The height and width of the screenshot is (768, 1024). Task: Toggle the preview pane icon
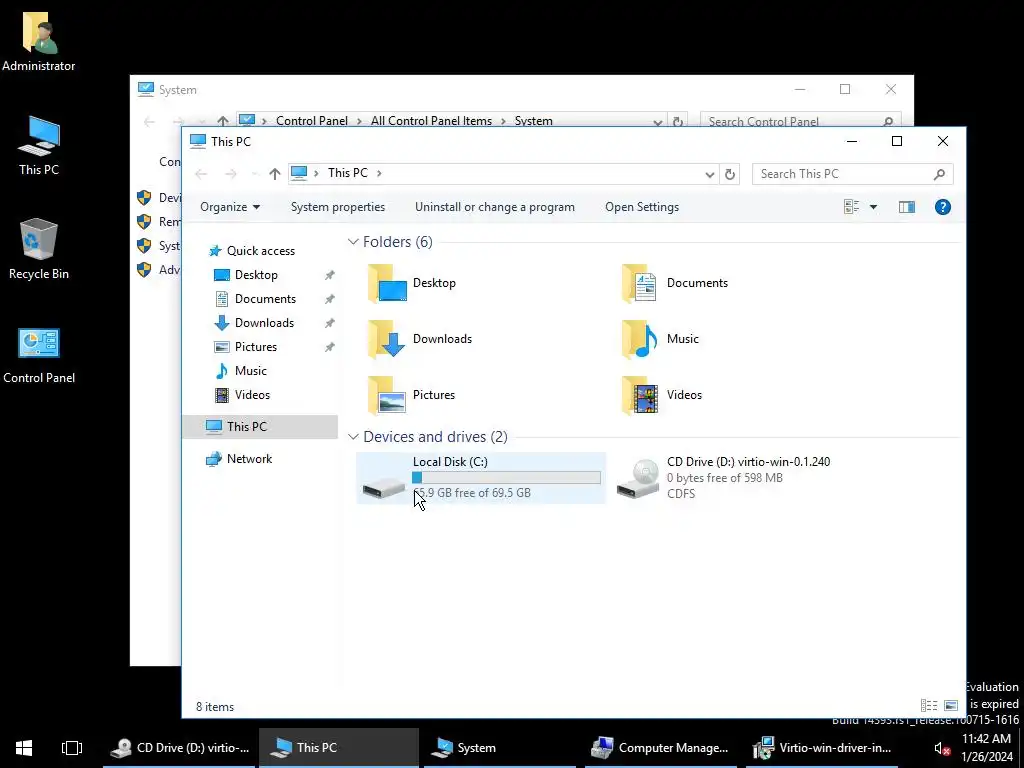click(906, 207)
